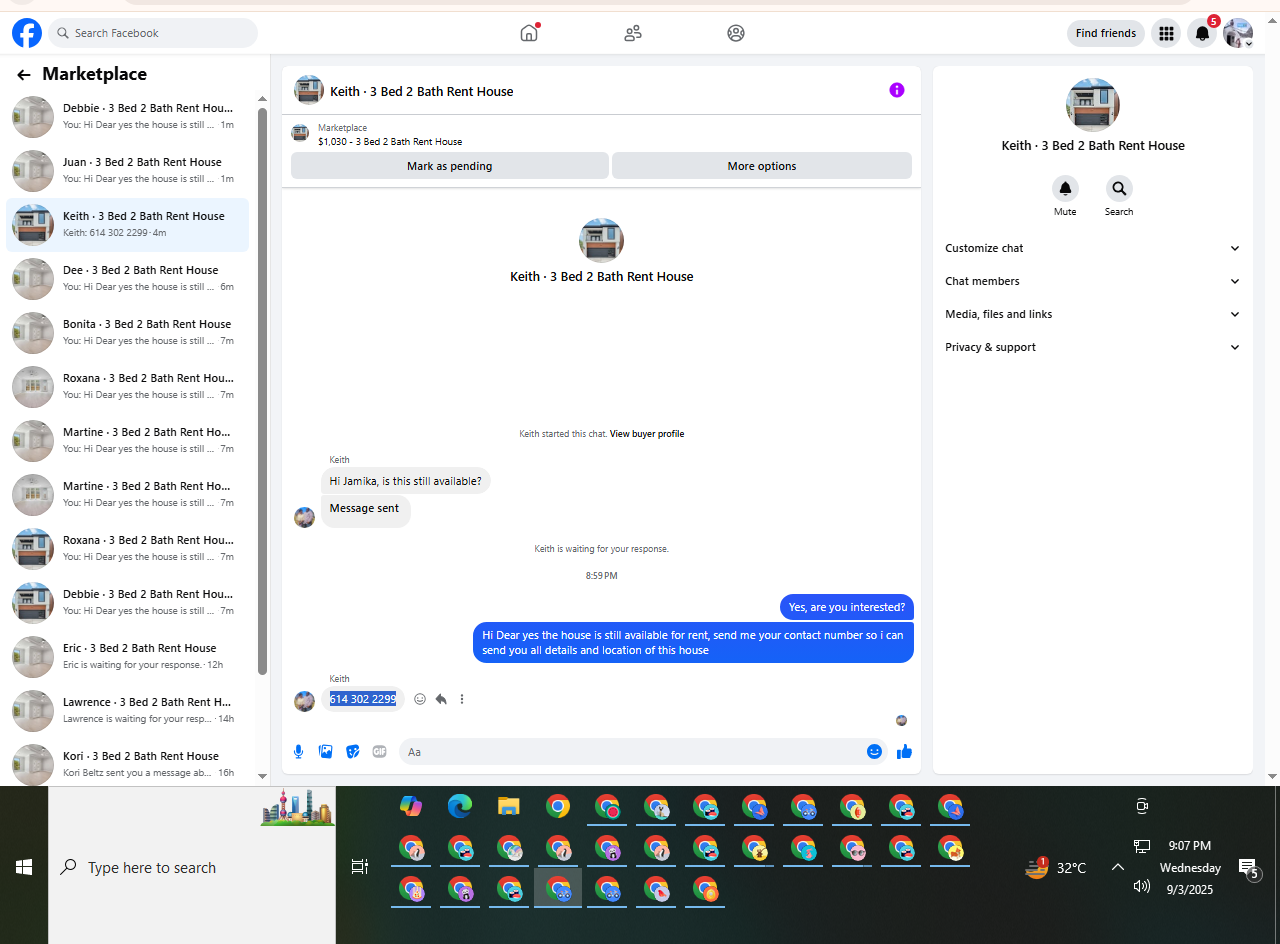Select Keith's conversation in the Marketplace list
This screenshot has height=944, width=1280.
click(x=128, y=224)
